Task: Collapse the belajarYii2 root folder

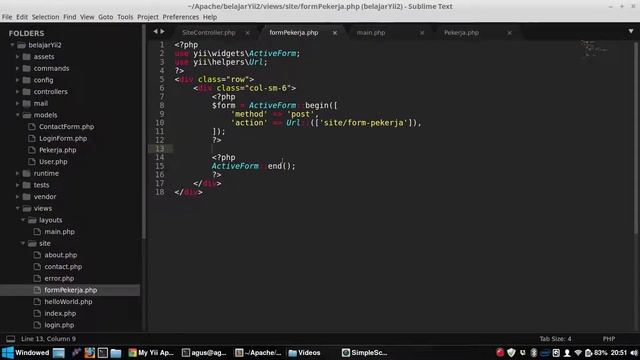Action: click(x=12, y=45)
